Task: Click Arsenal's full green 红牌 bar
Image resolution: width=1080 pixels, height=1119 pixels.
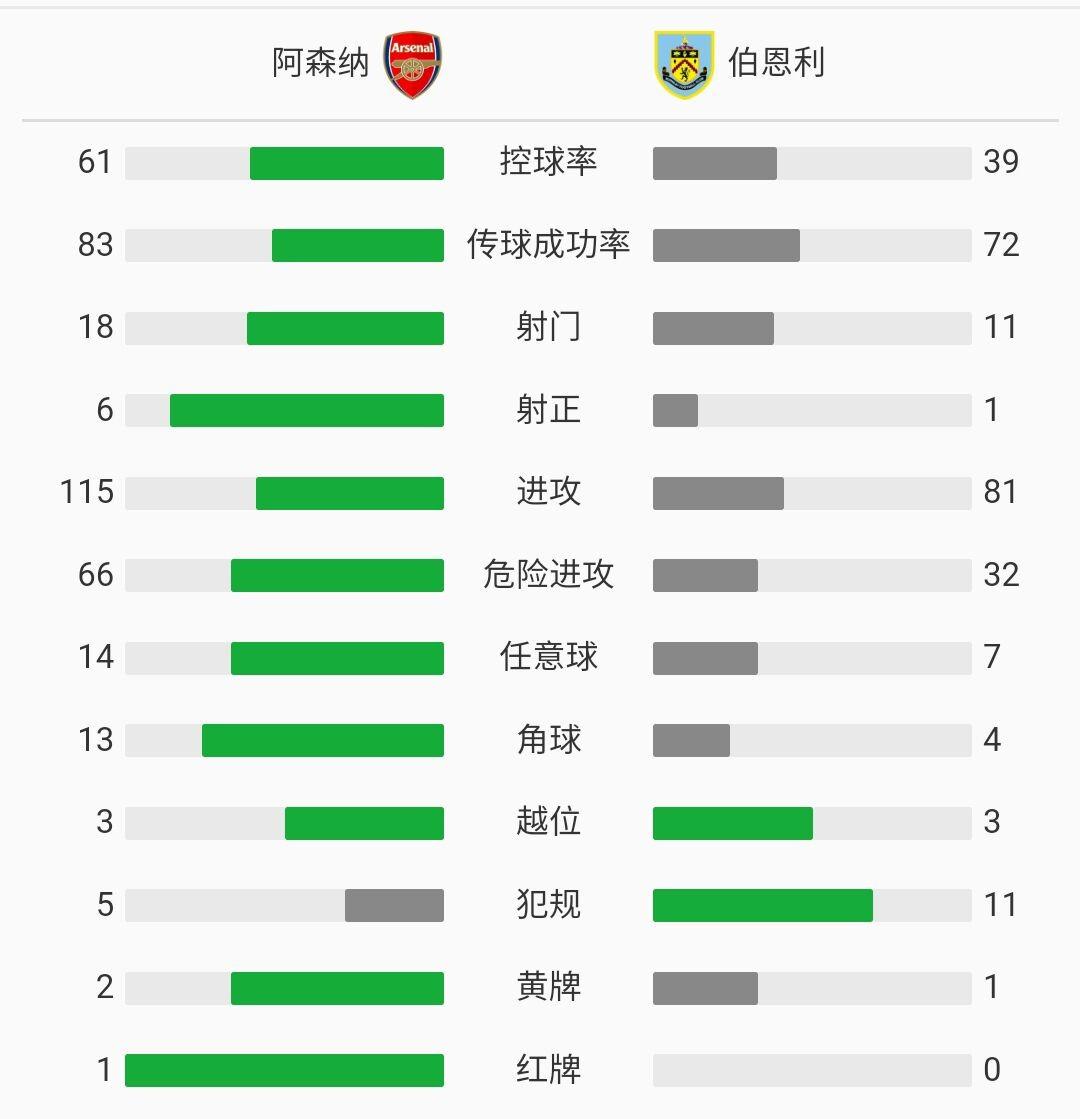Action: [284, 1070]
